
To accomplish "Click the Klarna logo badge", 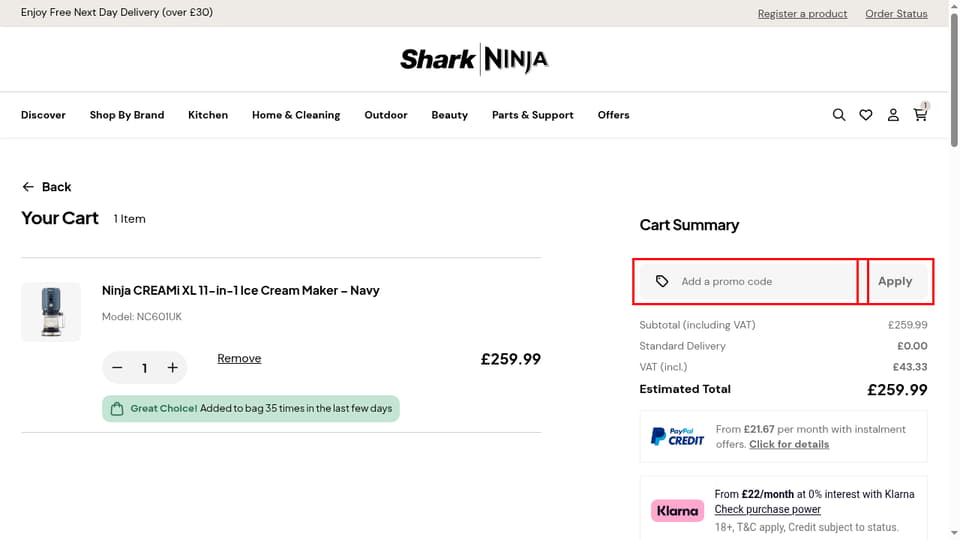I will (677, 511).
